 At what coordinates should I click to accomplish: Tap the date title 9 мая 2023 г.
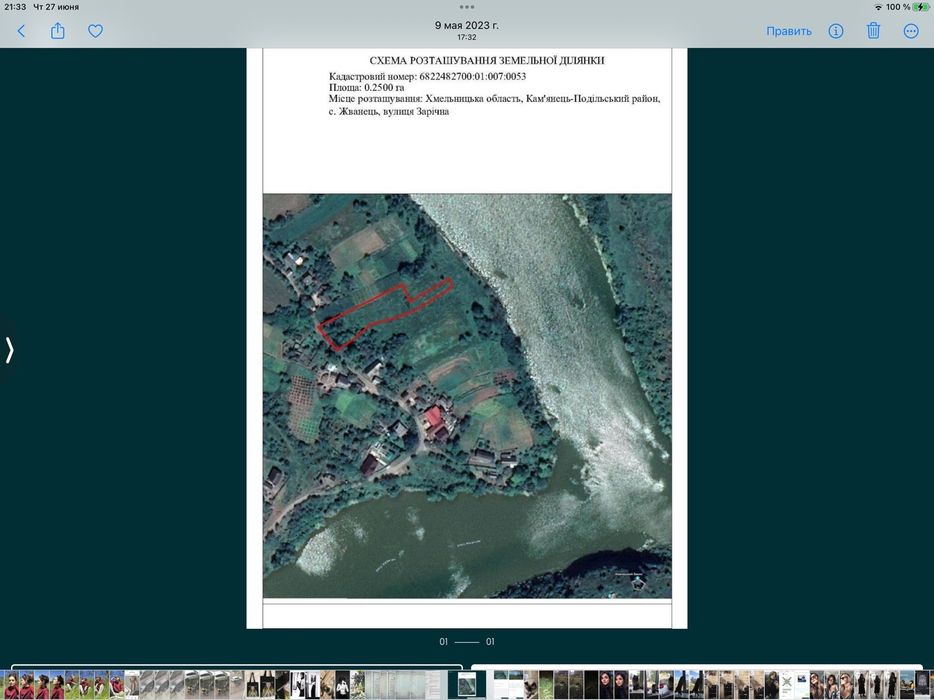pos(467,26)
